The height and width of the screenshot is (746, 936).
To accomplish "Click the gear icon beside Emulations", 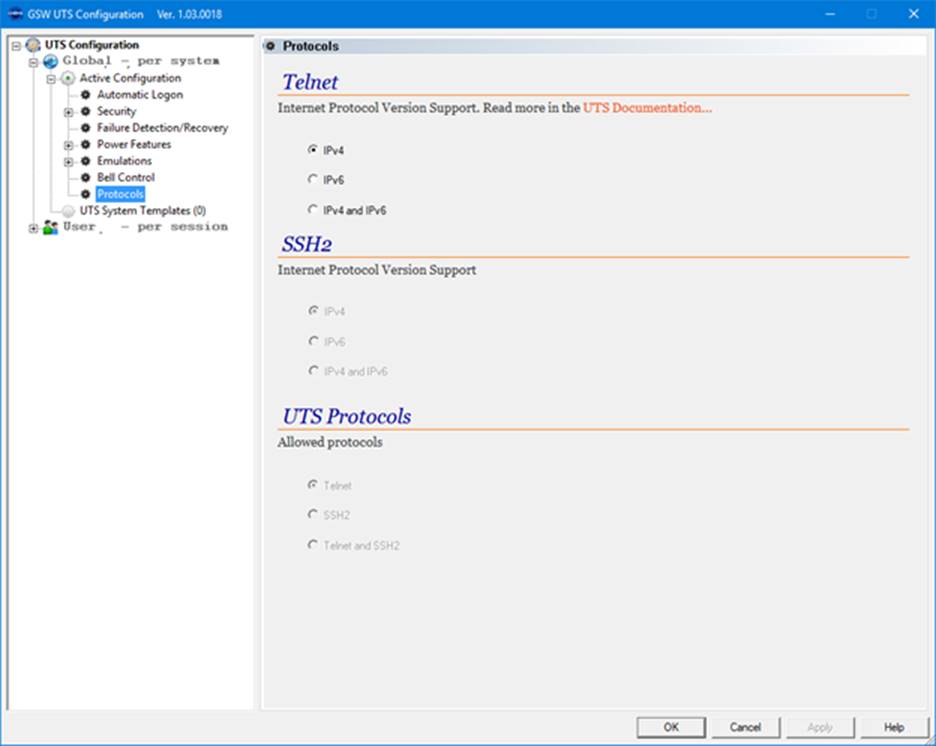I will coord(85,161).
